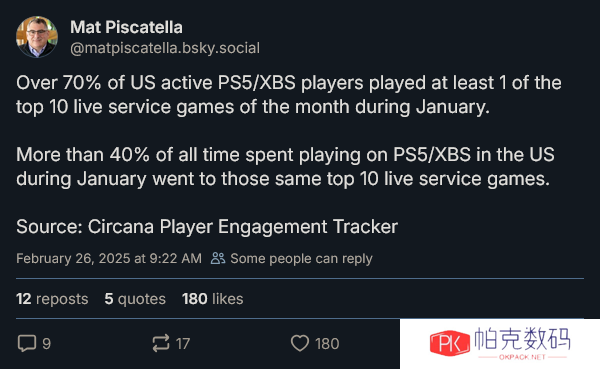600x369 pixels.
Task: Click the reply speech bubble icon
Action: point(27,343)
